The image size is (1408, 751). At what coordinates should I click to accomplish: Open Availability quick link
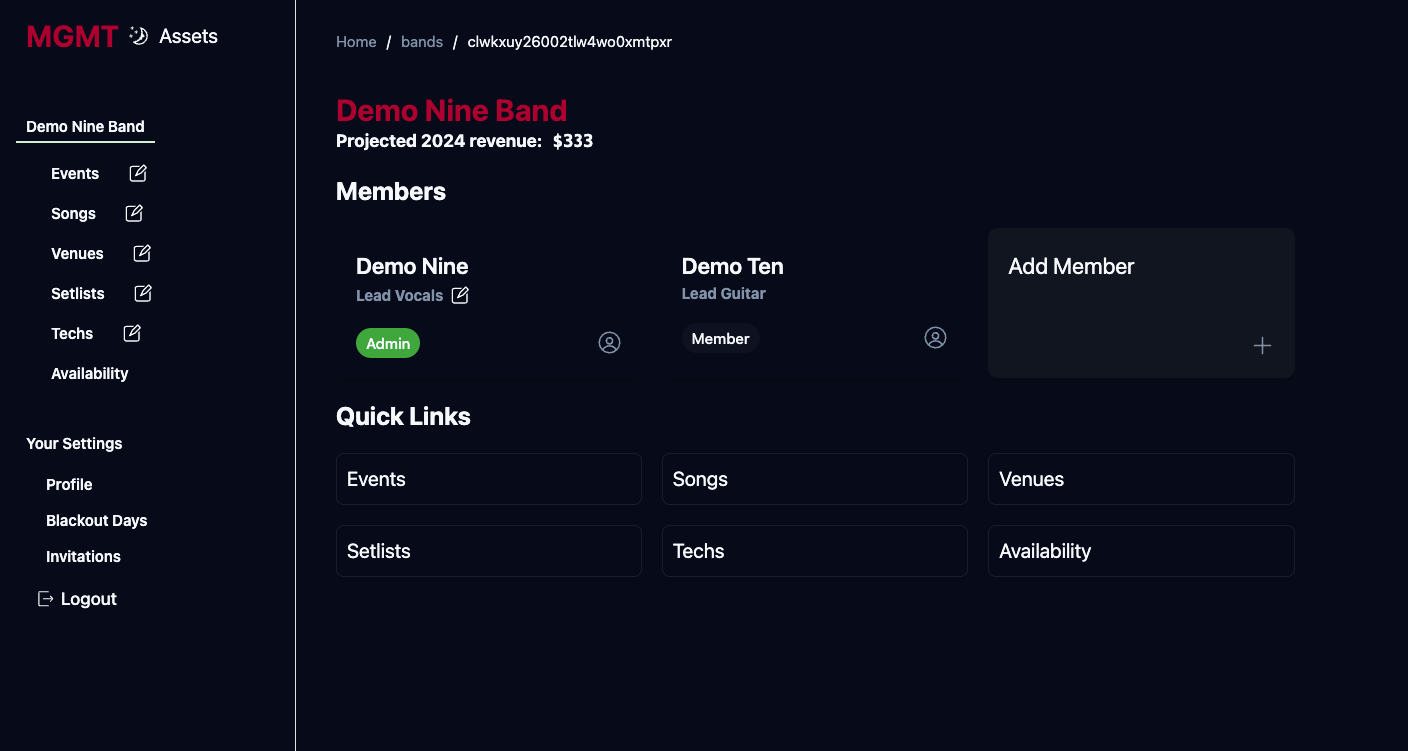(x=1141, y=551)
